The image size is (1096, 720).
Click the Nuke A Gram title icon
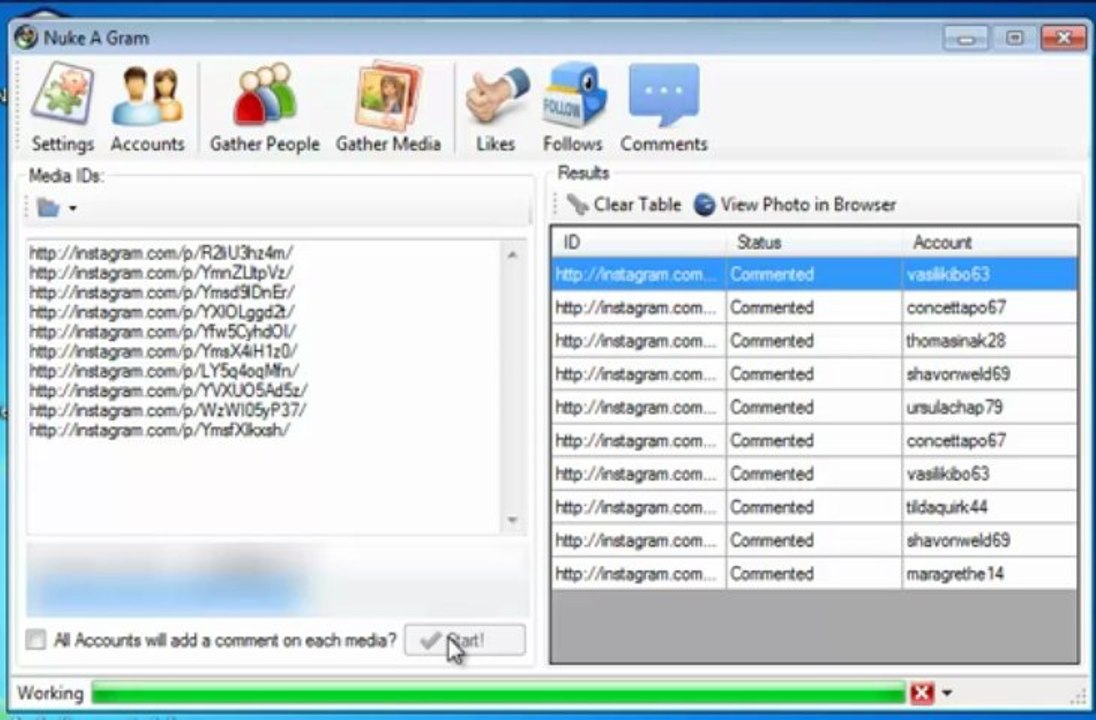click(x=26, y=37)
